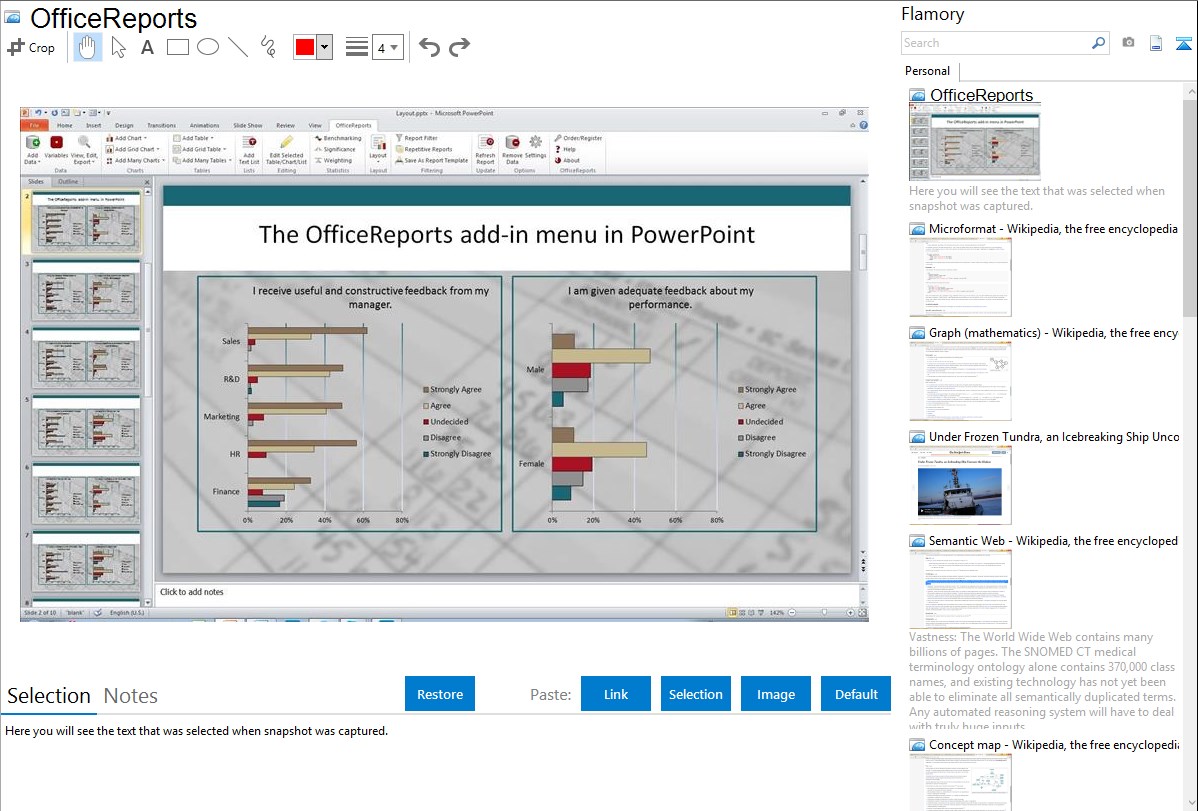This screenshot has height=811, width=1198.
Task: Paste as Link button
Action: coord(616,694)
